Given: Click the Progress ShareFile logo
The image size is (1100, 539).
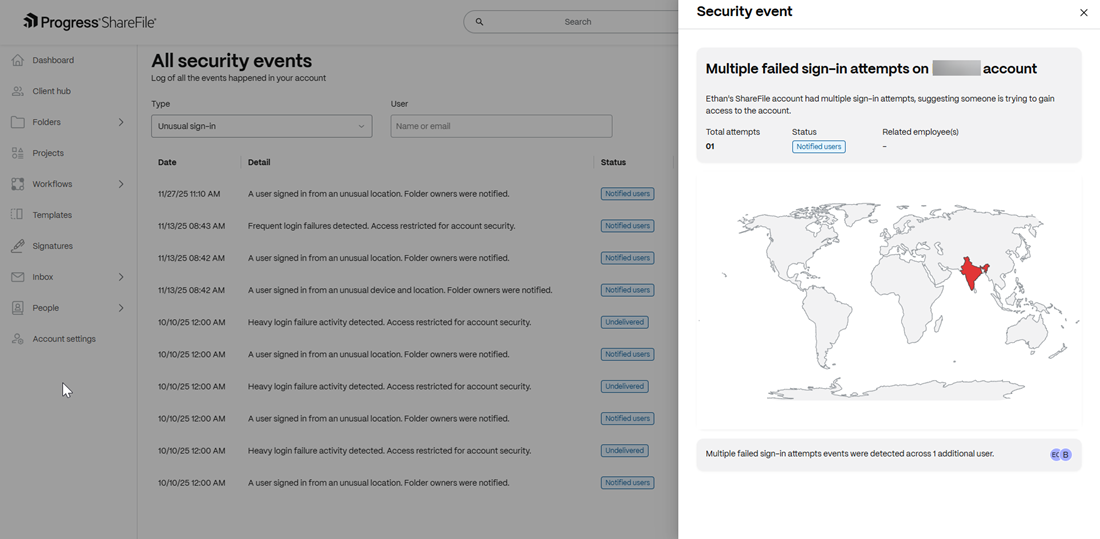Looking at the screenshot, I should point(89,22).
